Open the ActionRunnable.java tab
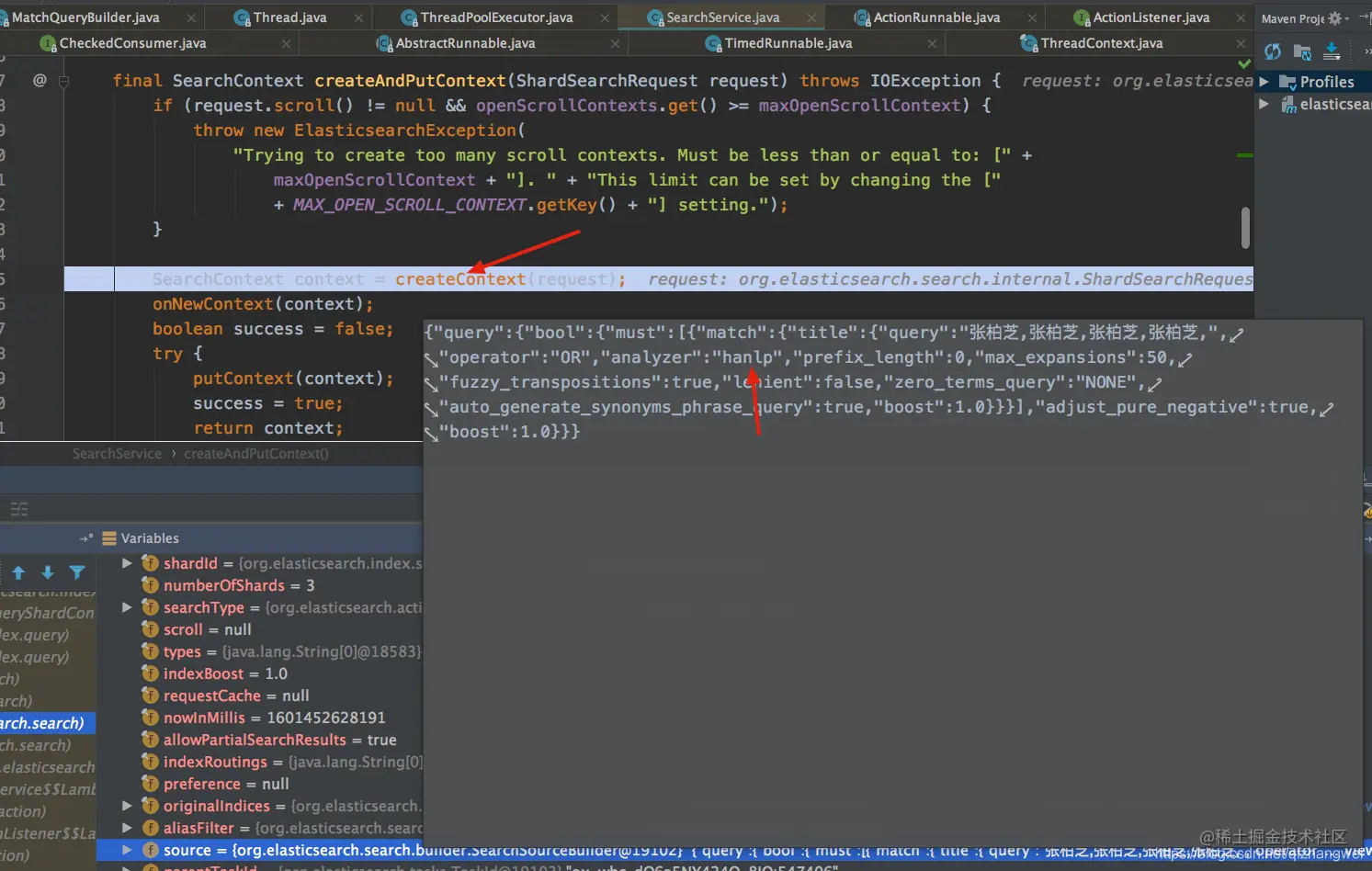 pyautogui.click(x=936, y=17)
